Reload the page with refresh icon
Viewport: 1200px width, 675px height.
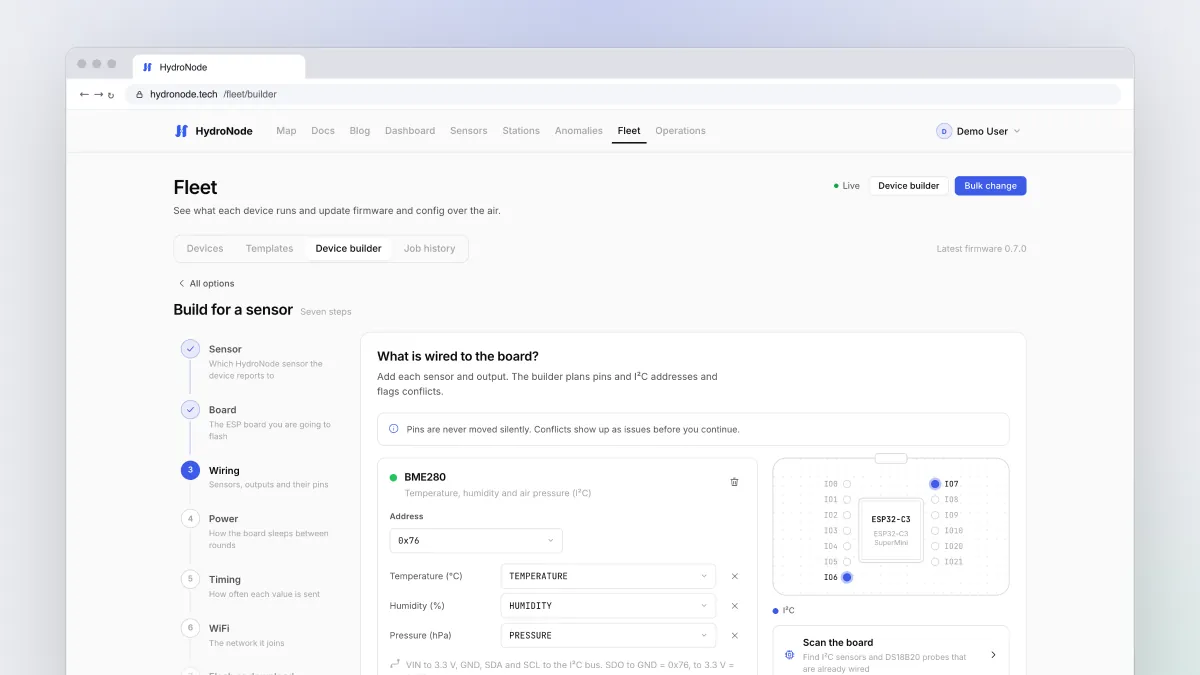(x=111, y=95)
